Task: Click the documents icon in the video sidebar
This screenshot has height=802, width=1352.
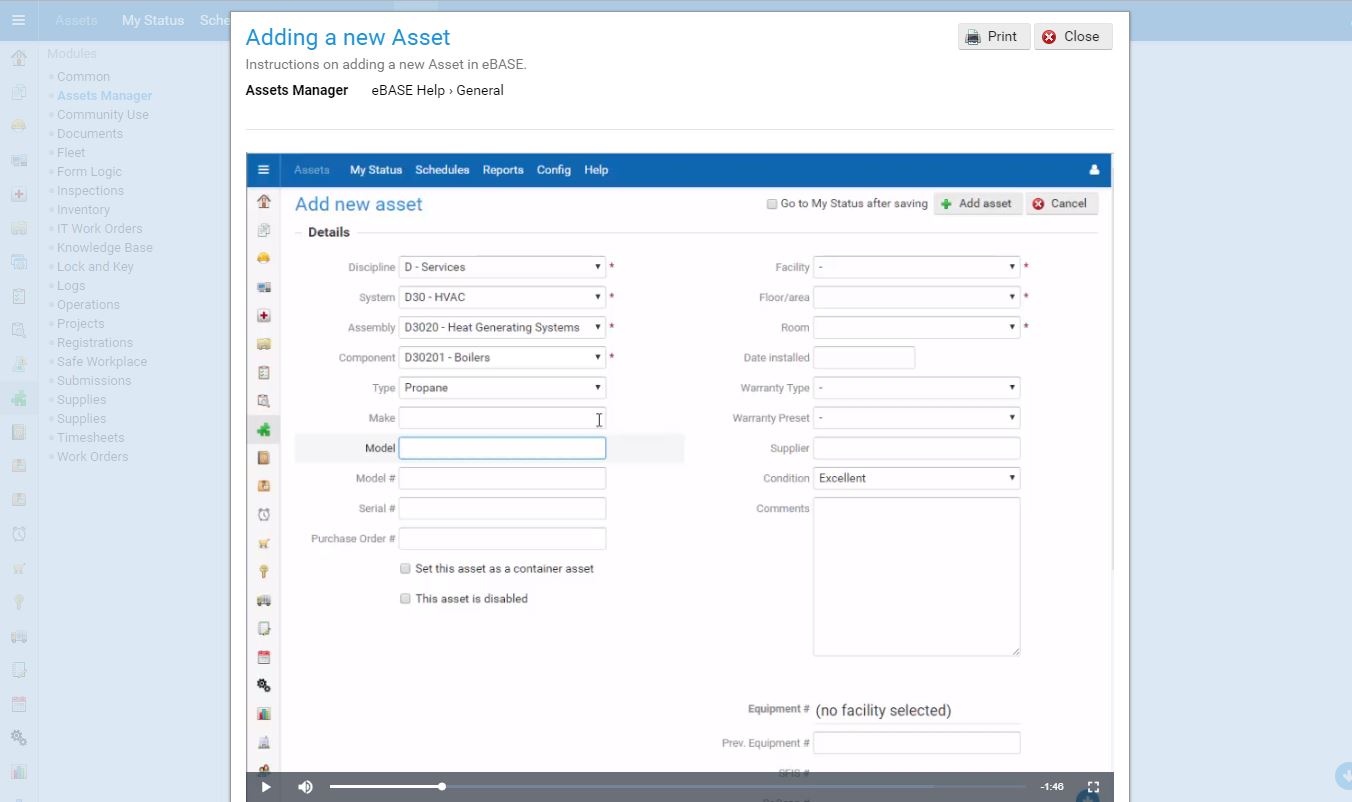Action: 263,230
